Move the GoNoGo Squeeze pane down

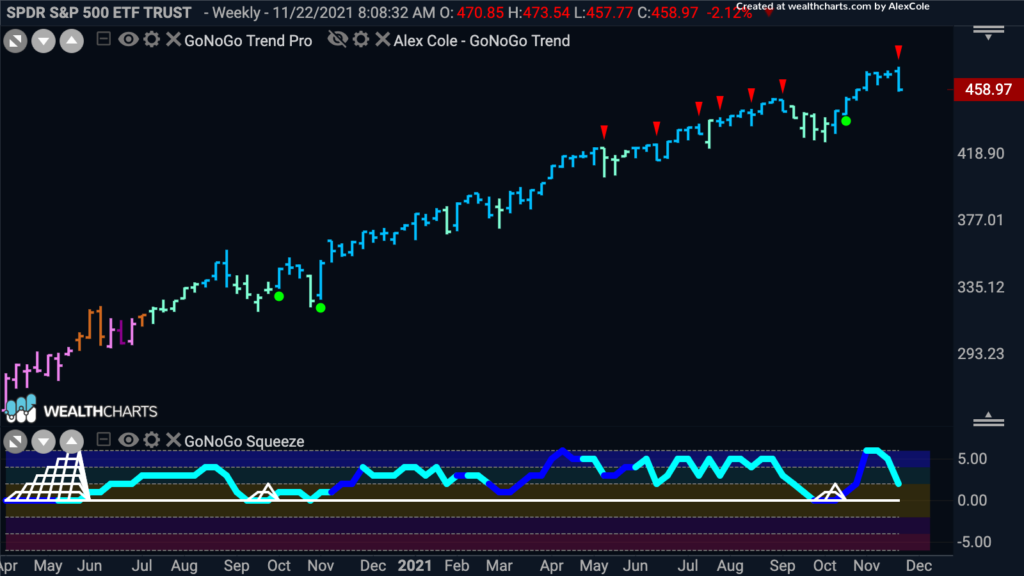(44, 441)
